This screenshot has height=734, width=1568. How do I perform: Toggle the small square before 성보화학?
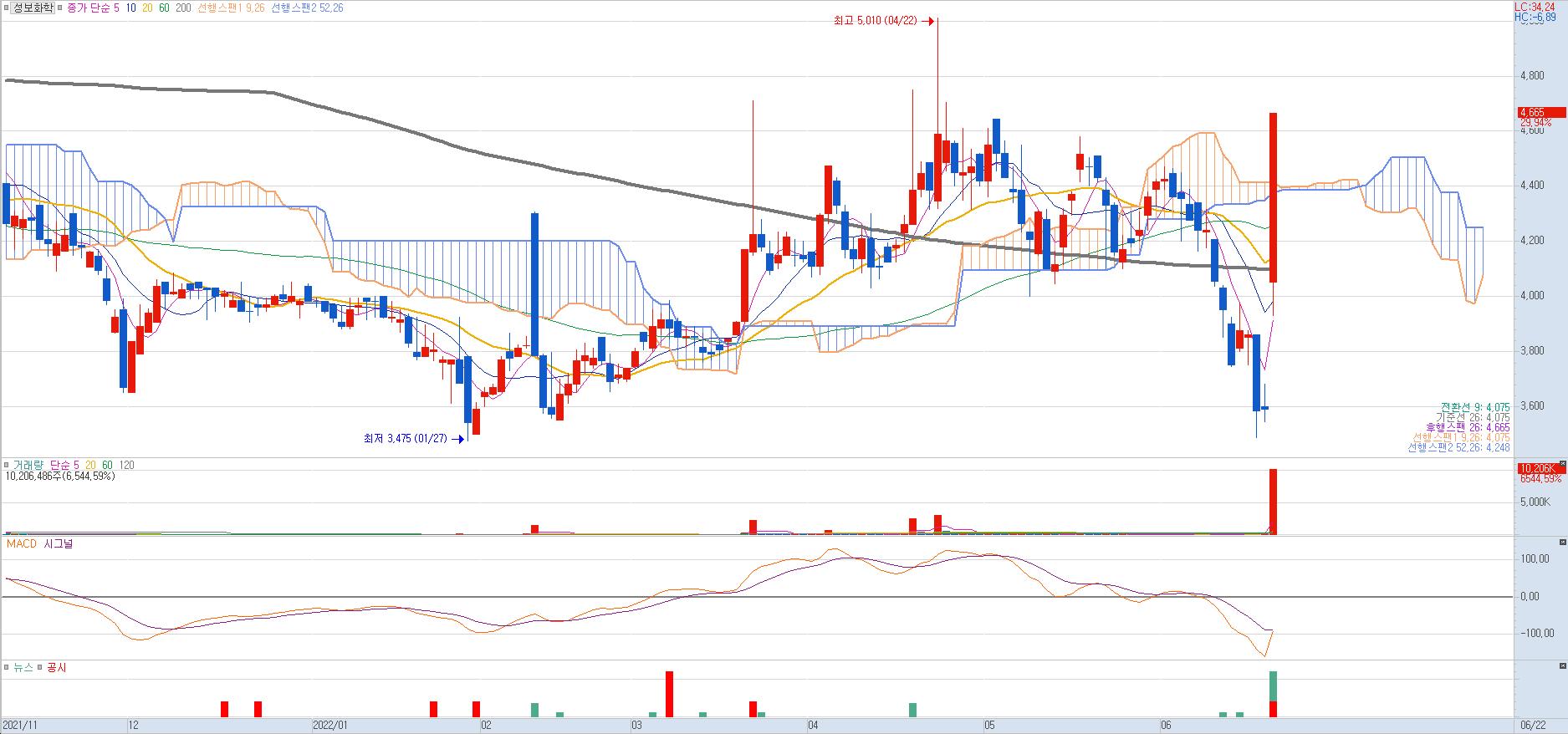(x=7, y=8)
